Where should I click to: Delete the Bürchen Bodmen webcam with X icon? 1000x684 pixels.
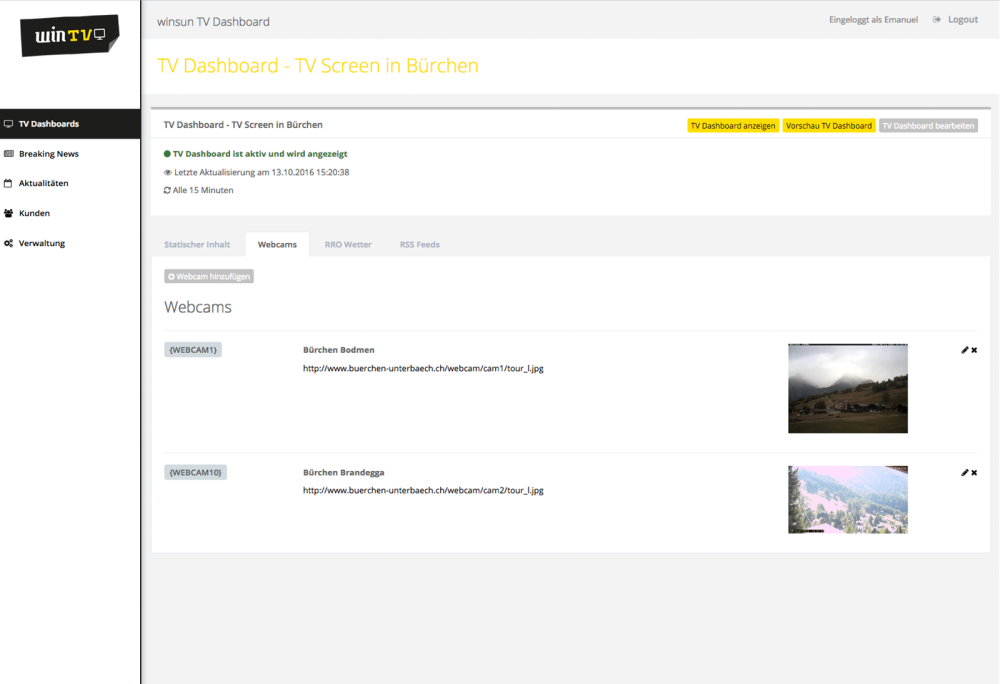(974, 350)
